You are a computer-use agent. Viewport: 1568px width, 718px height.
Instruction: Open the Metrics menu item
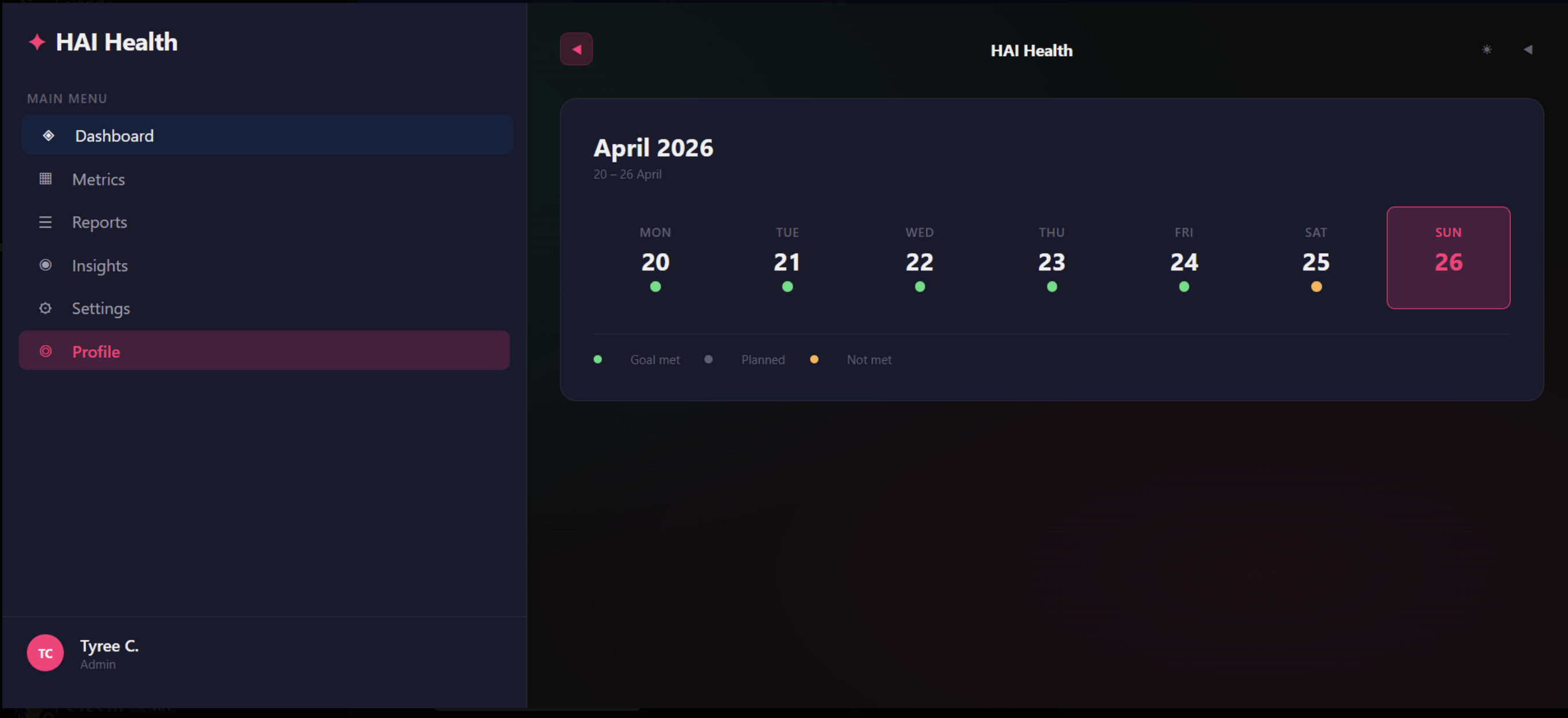point(99,179)
